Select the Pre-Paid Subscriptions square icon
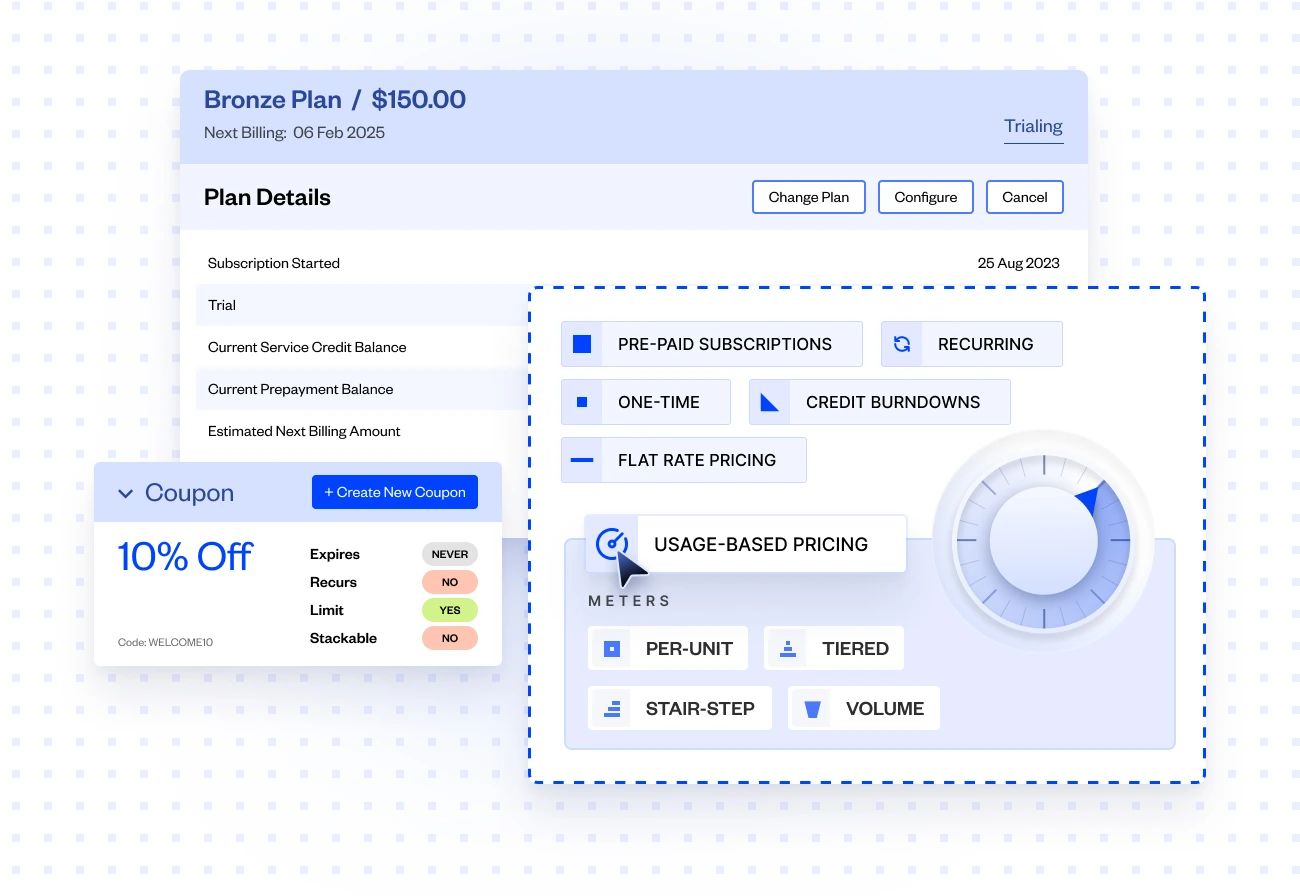The image size is (1300, 896). tap(581, 343)
